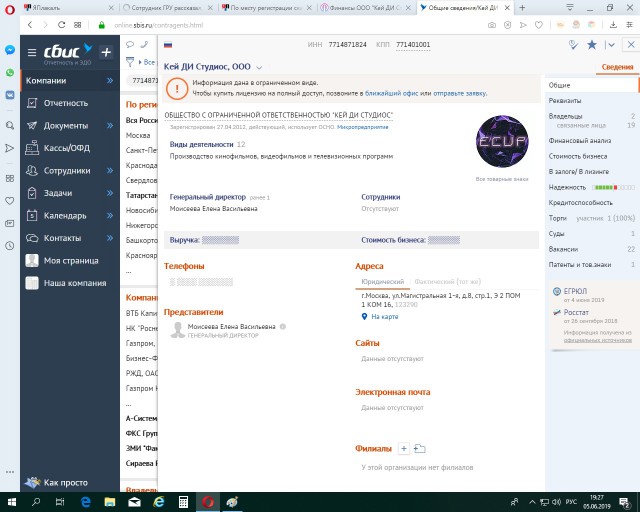640x512 pixels.
Task: Close the company card panel
Action: [x=631, y=45]
